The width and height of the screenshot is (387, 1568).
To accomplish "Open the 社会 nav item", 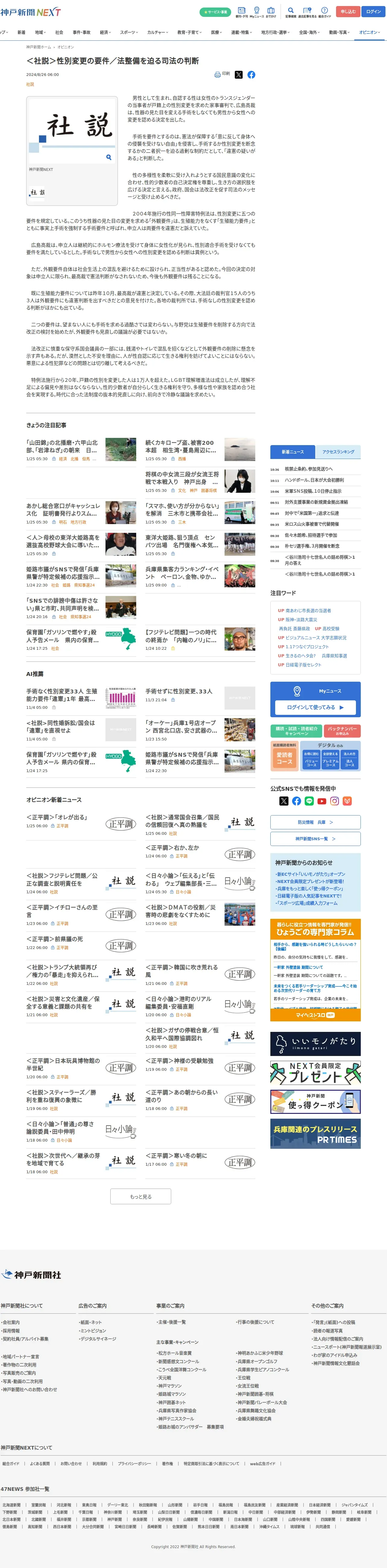I will pos(59,32).
